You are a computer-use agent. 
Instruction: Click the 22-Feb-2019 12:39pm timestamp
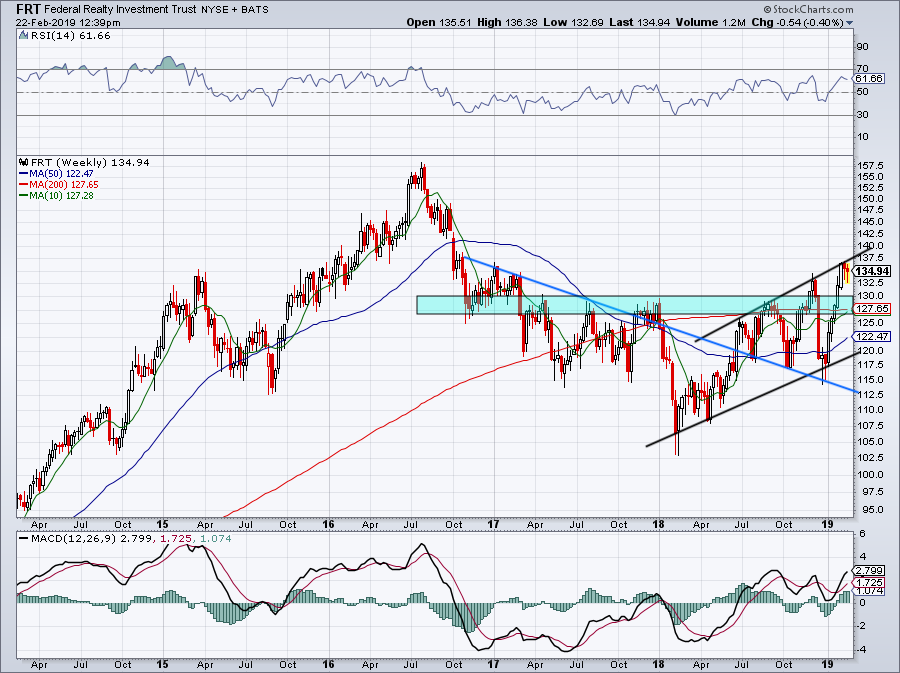pos(68,23)
